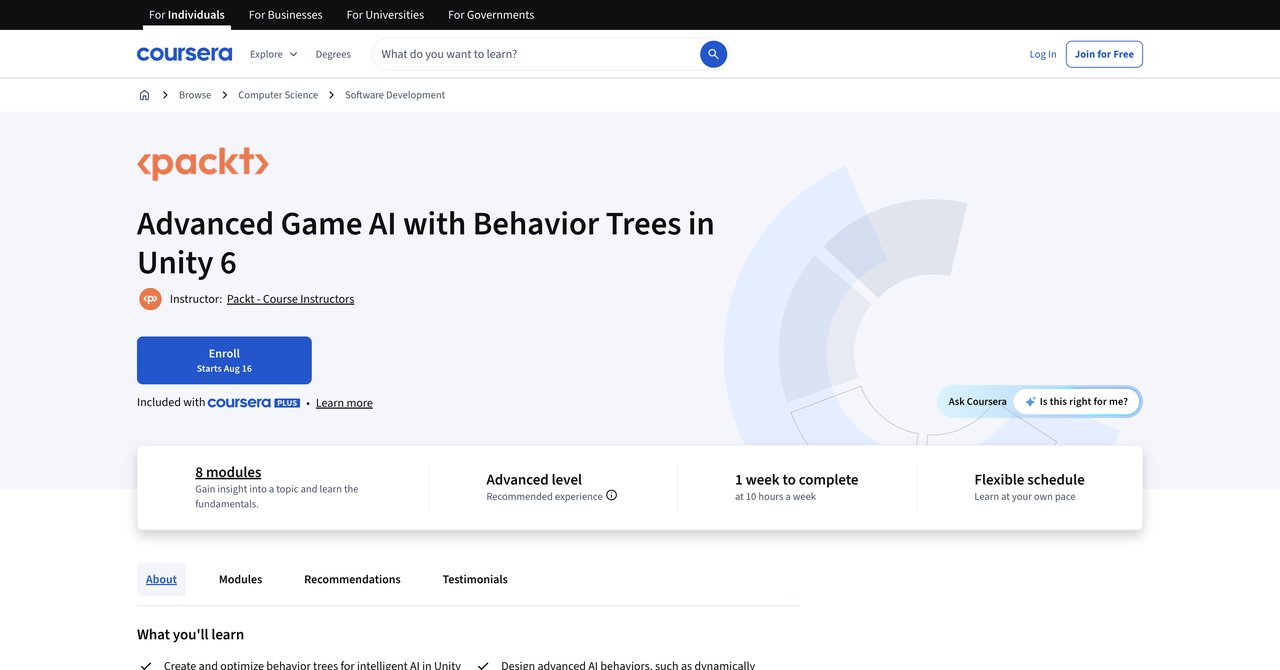
Task: Click the Join for Free button
Action: point(1104,54)
